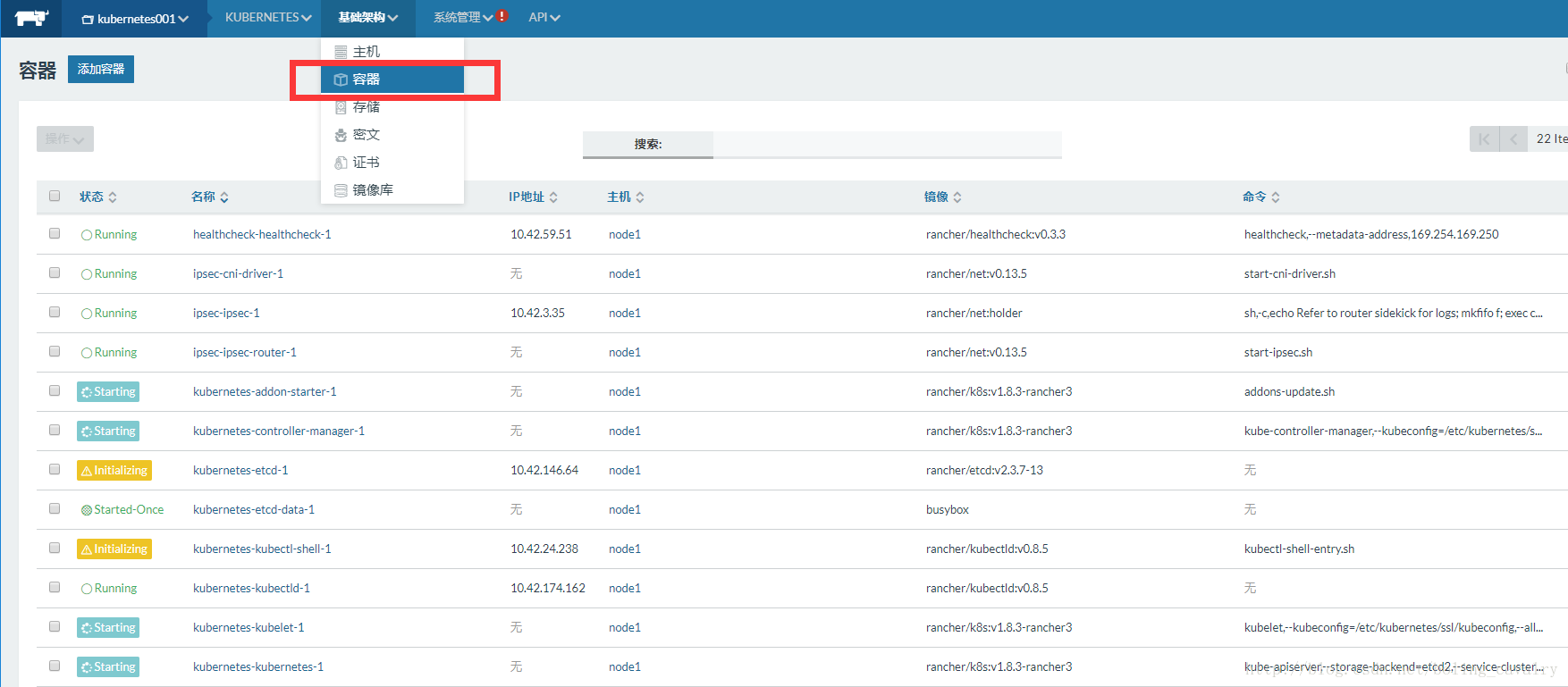Image resolution: width=1568 pixels, height=687 pixels.
Task: Select 密文 from the menu
Action: tap(392, 135)
